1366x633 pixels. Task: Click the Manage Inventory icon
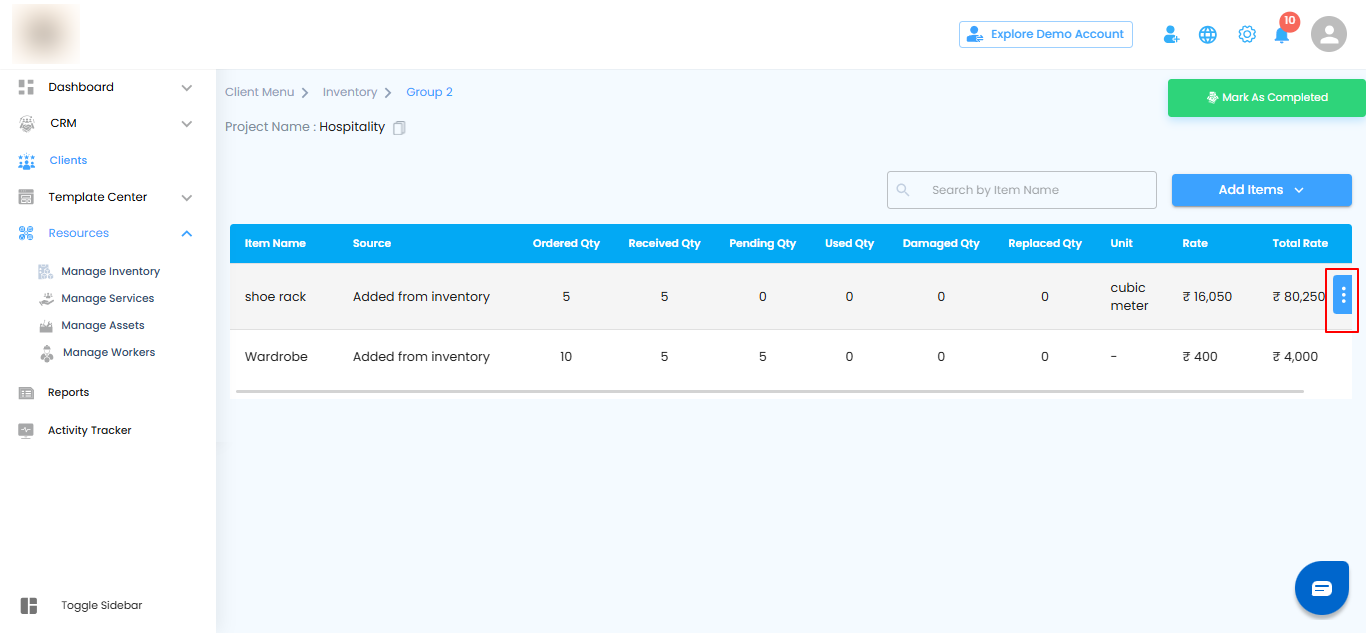tap(46, 271)
